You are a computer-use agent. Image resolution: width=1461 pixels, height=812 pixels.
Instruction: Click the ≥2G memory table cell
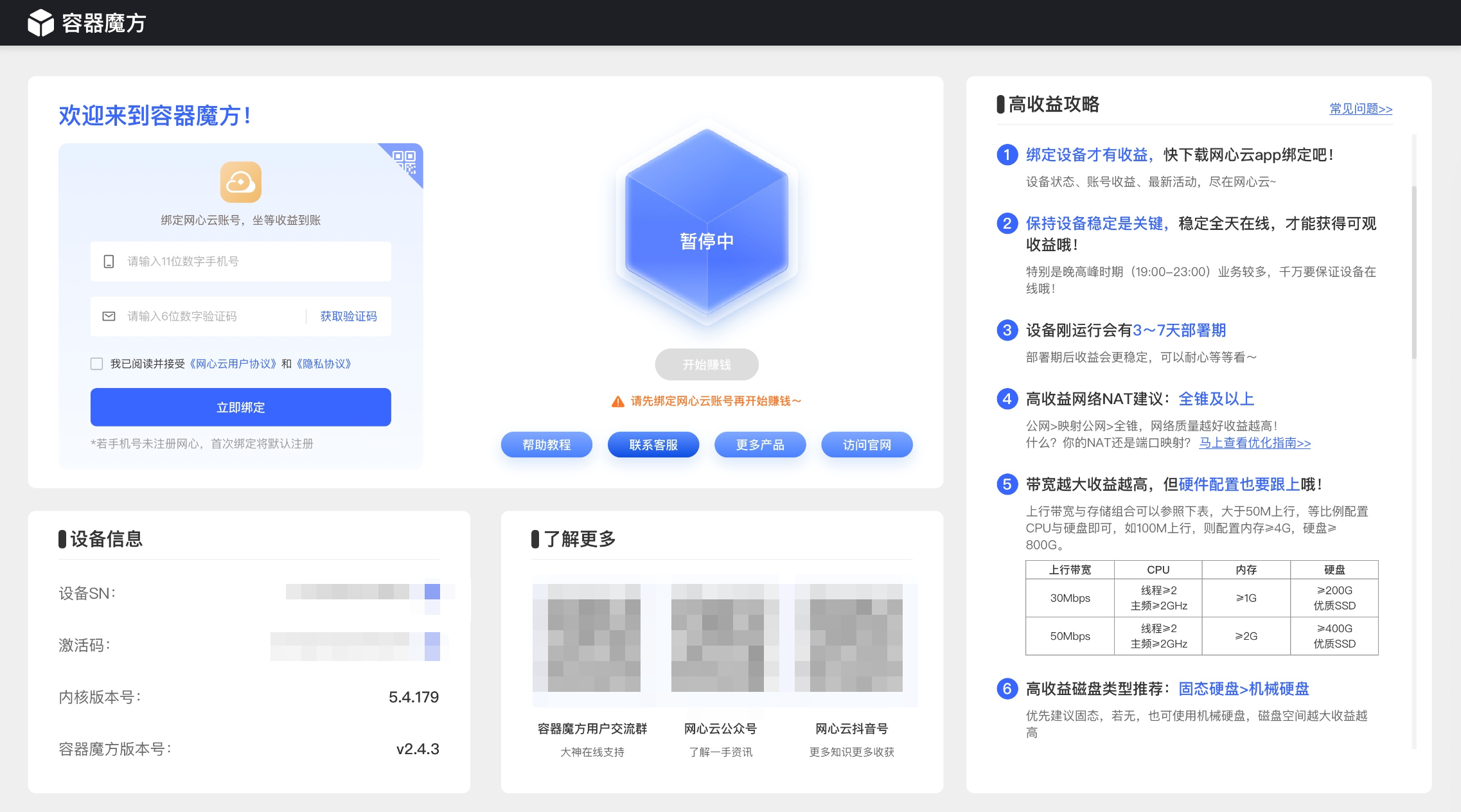click(x=1246, y=636)
